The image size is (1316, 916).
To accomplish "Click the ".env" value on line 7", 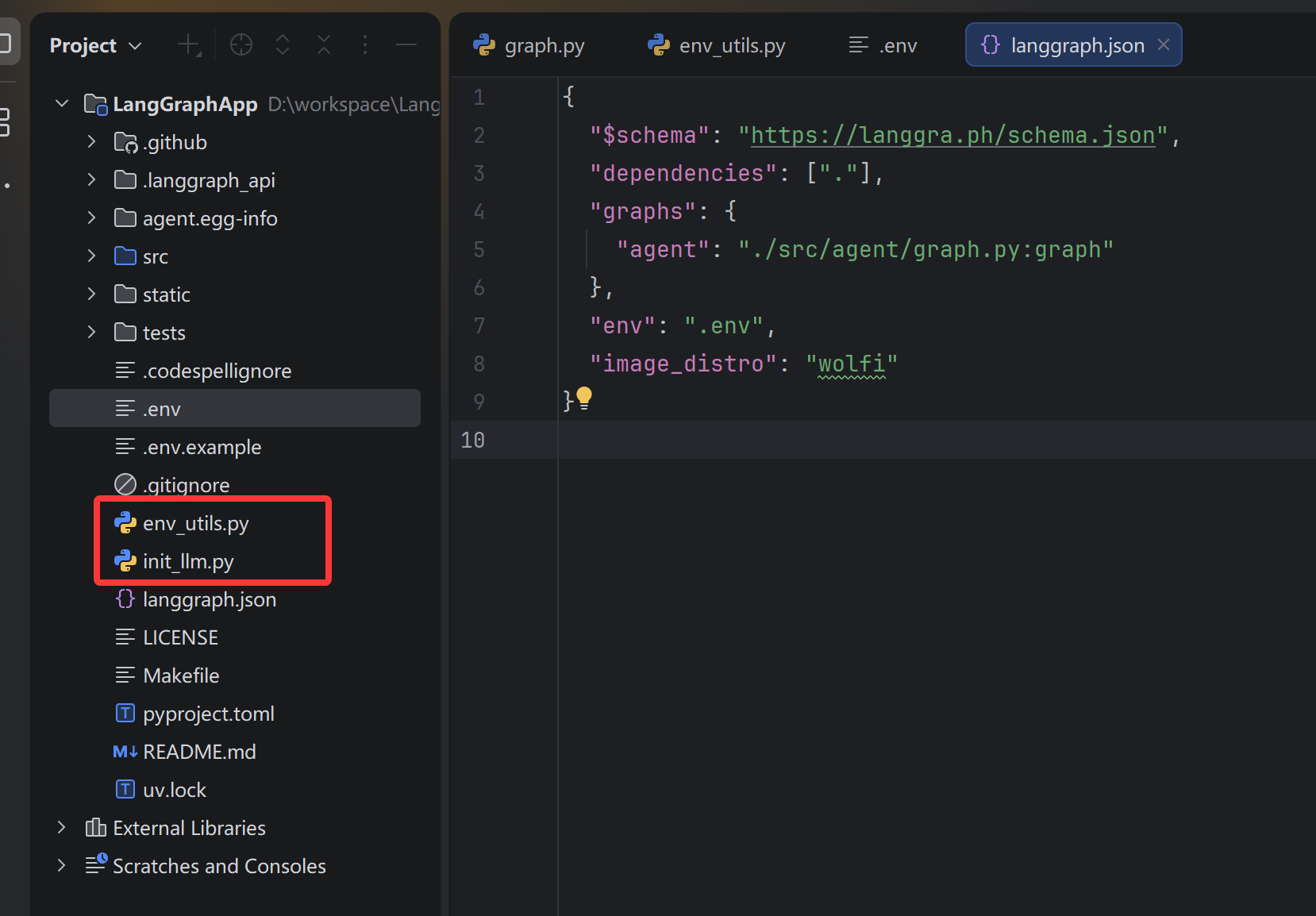I will [x=724, y=325].
